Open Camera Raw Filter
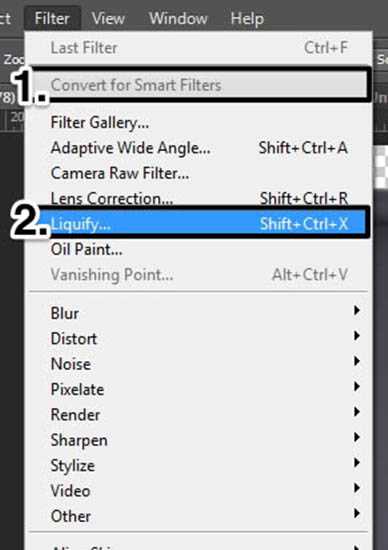 (x=200, y=173)
